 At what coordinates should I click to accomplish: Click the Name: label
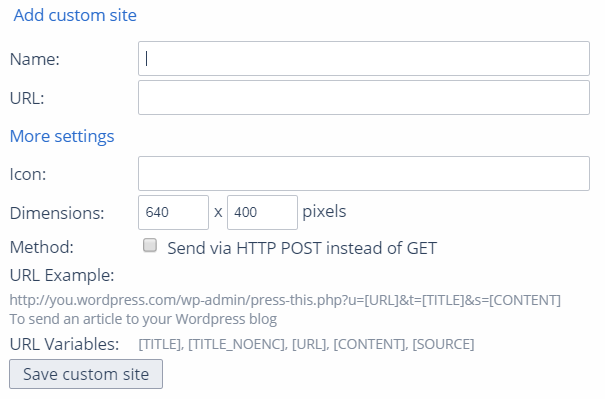35,59
